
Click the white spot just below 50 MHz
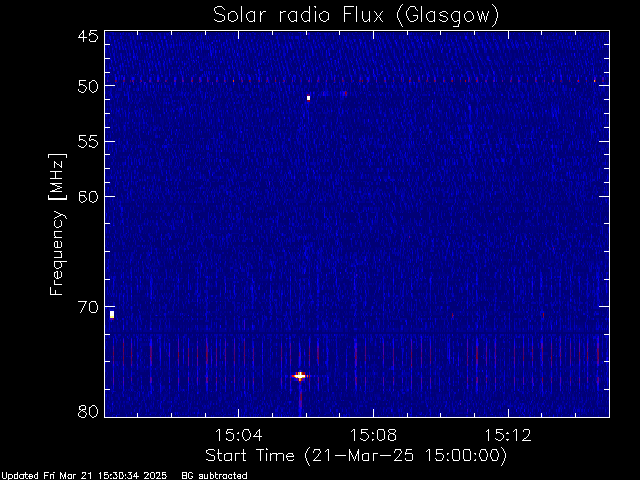pyautogui.click(x=309, y=98)
